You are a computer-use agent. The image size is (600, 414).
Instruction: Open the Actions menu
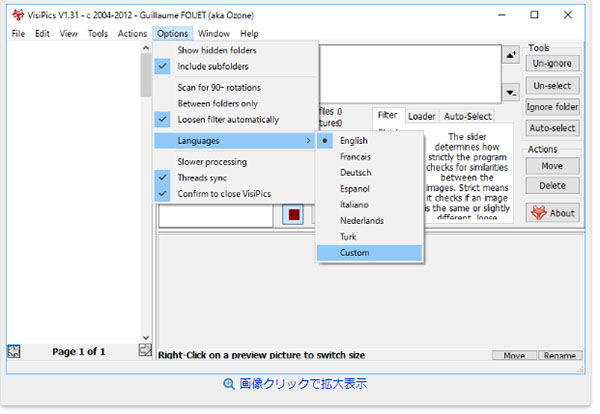(132, 33)
